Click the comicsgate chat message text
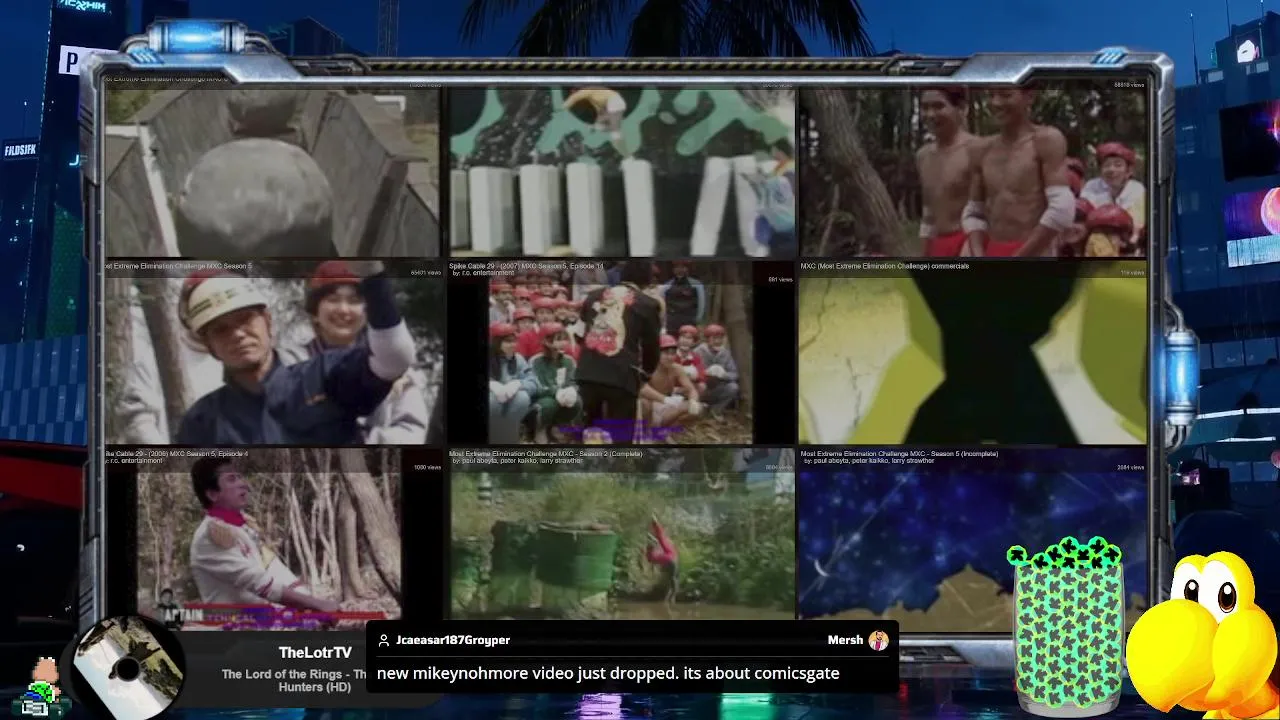This screenshot has height=720, width=1280. coord(608,673)
